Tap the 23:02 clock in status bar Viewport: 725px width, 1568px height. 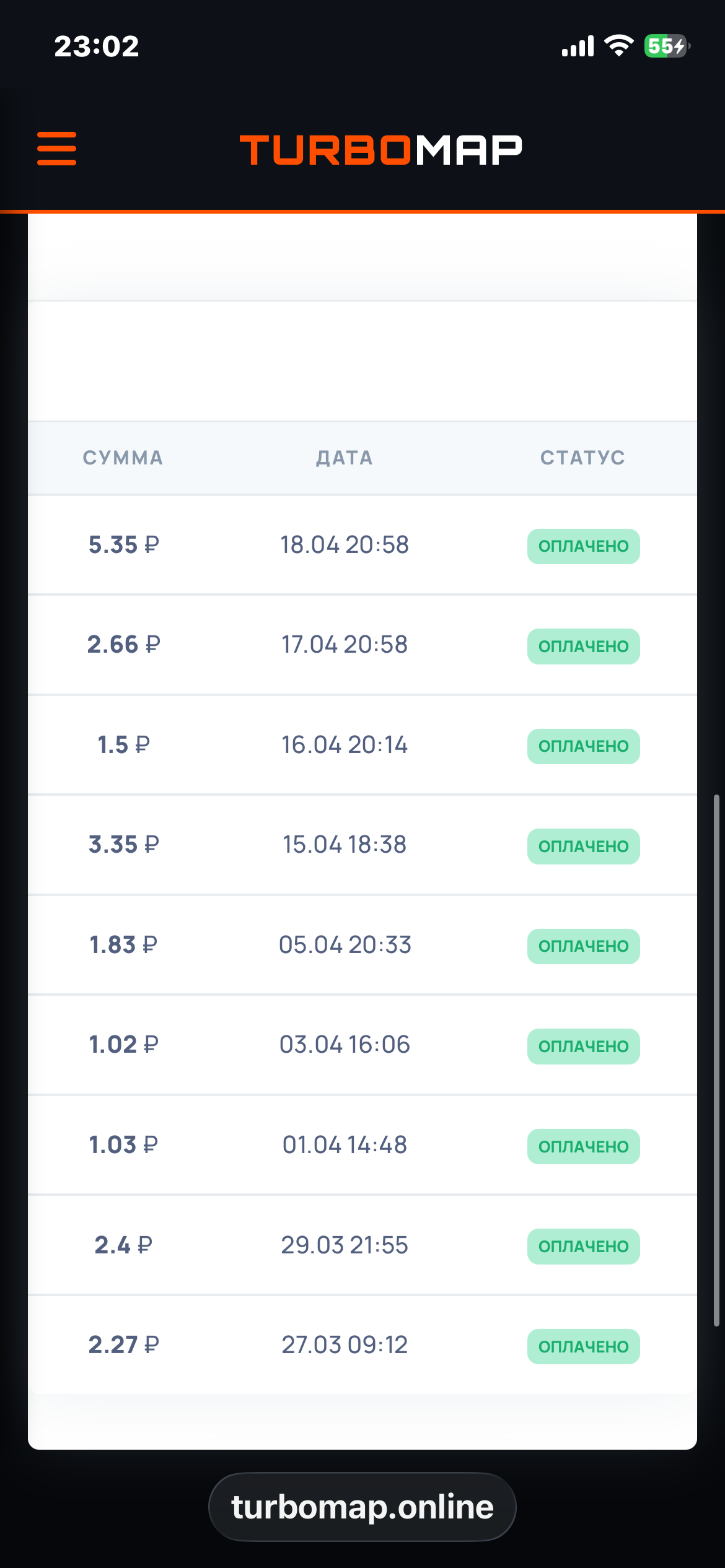(x=97, y=46)
